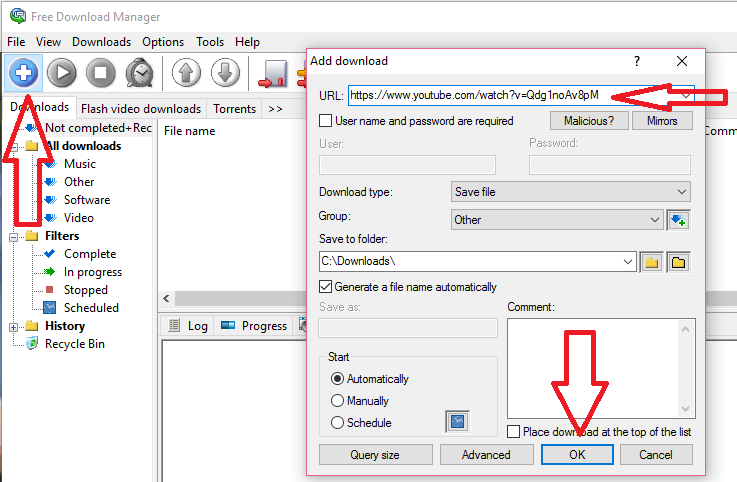This screenshot has height=482, width=737.
Task: Click the History folder icon
Action: pyautogui.click(x=32, y=325)
